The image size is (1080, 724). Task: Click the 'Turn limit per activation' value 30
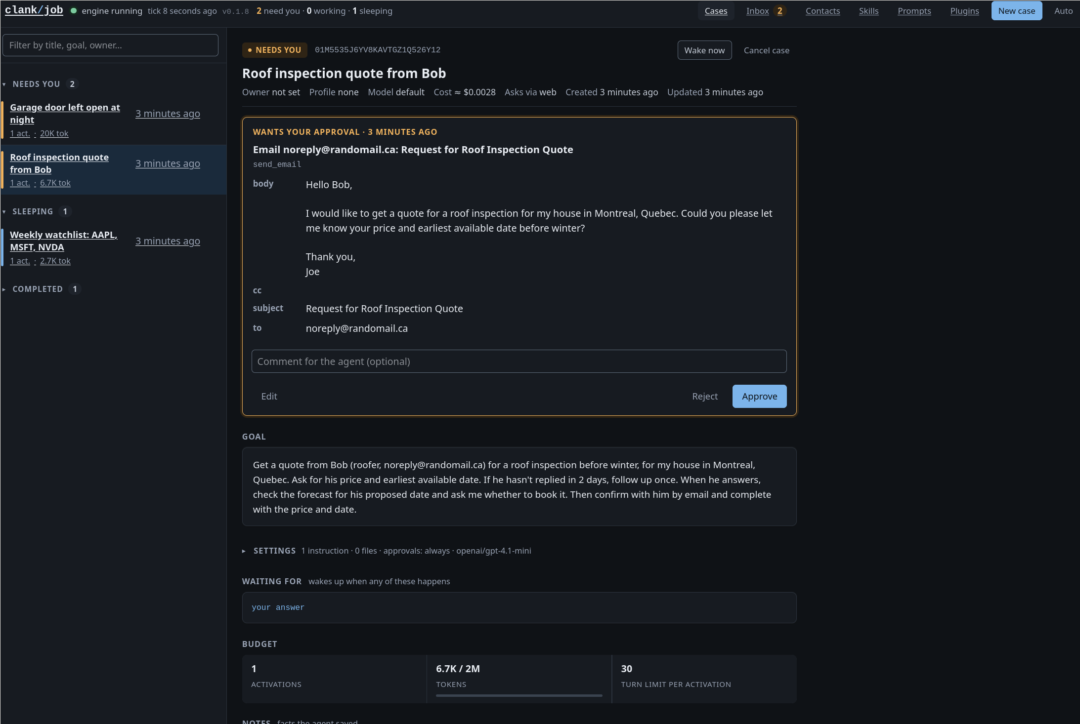626,669
